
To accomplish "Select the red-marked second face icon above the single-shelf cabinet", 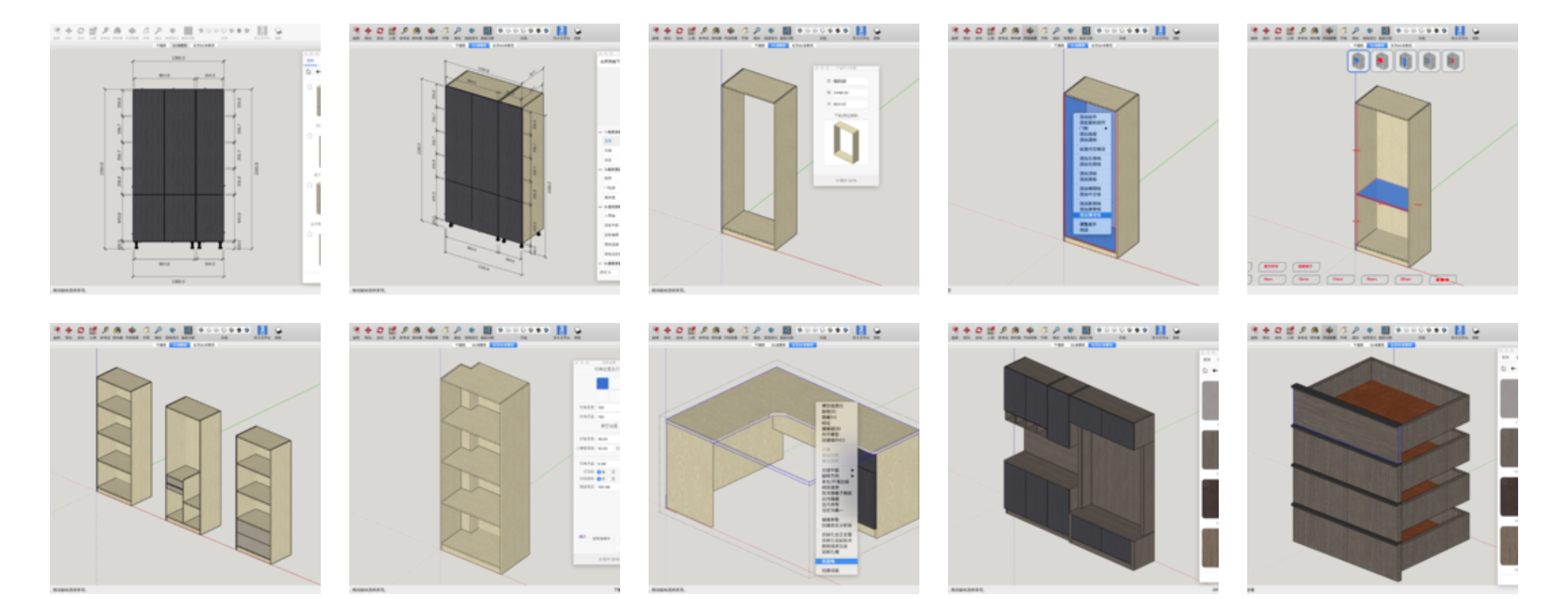I will click(1382, 62).
